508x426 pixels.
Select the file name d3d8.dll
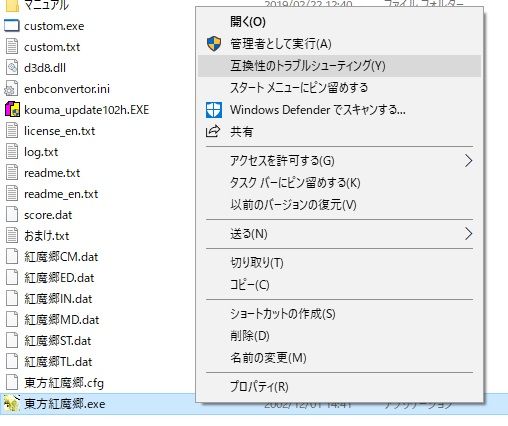coord(45,68)
